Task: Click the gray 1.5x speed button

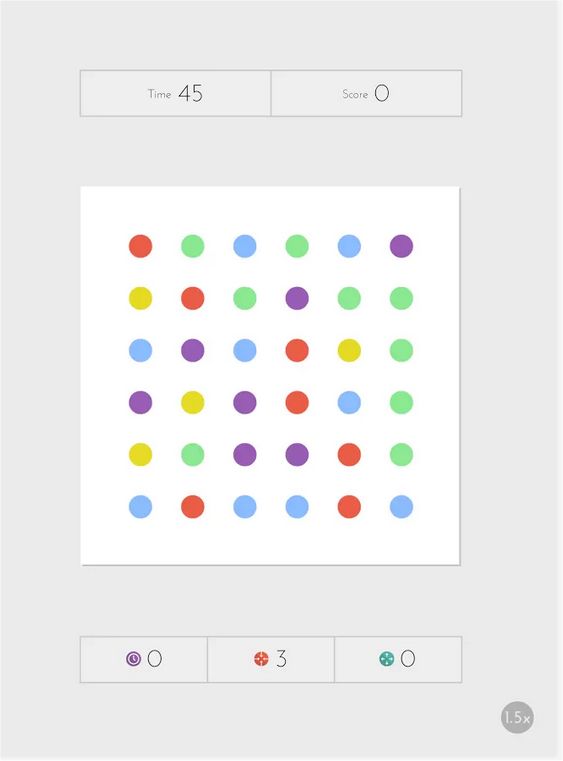Action: (x=517, y=717)
